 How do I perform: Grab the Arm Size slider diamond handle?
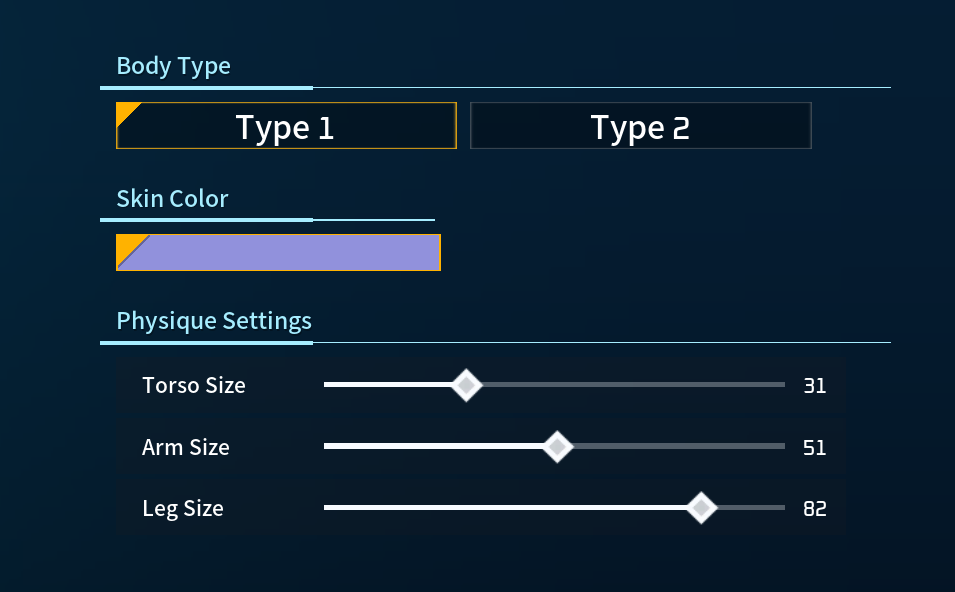click(x=557, y=447)
